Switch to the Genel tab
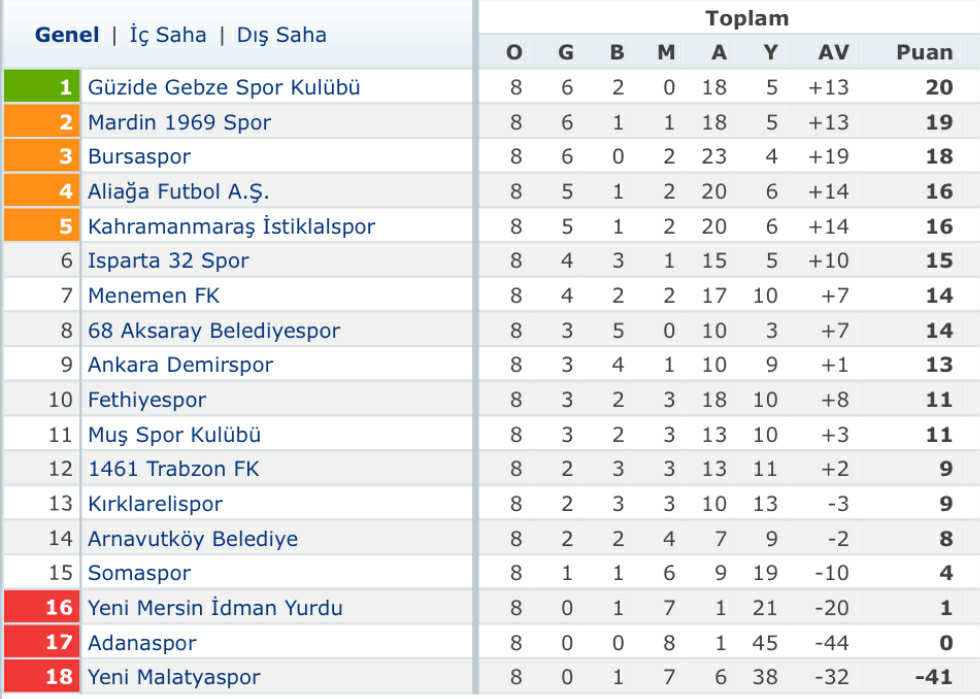The width and height of the screenshot is (980, 699). [x=67, y=35]
